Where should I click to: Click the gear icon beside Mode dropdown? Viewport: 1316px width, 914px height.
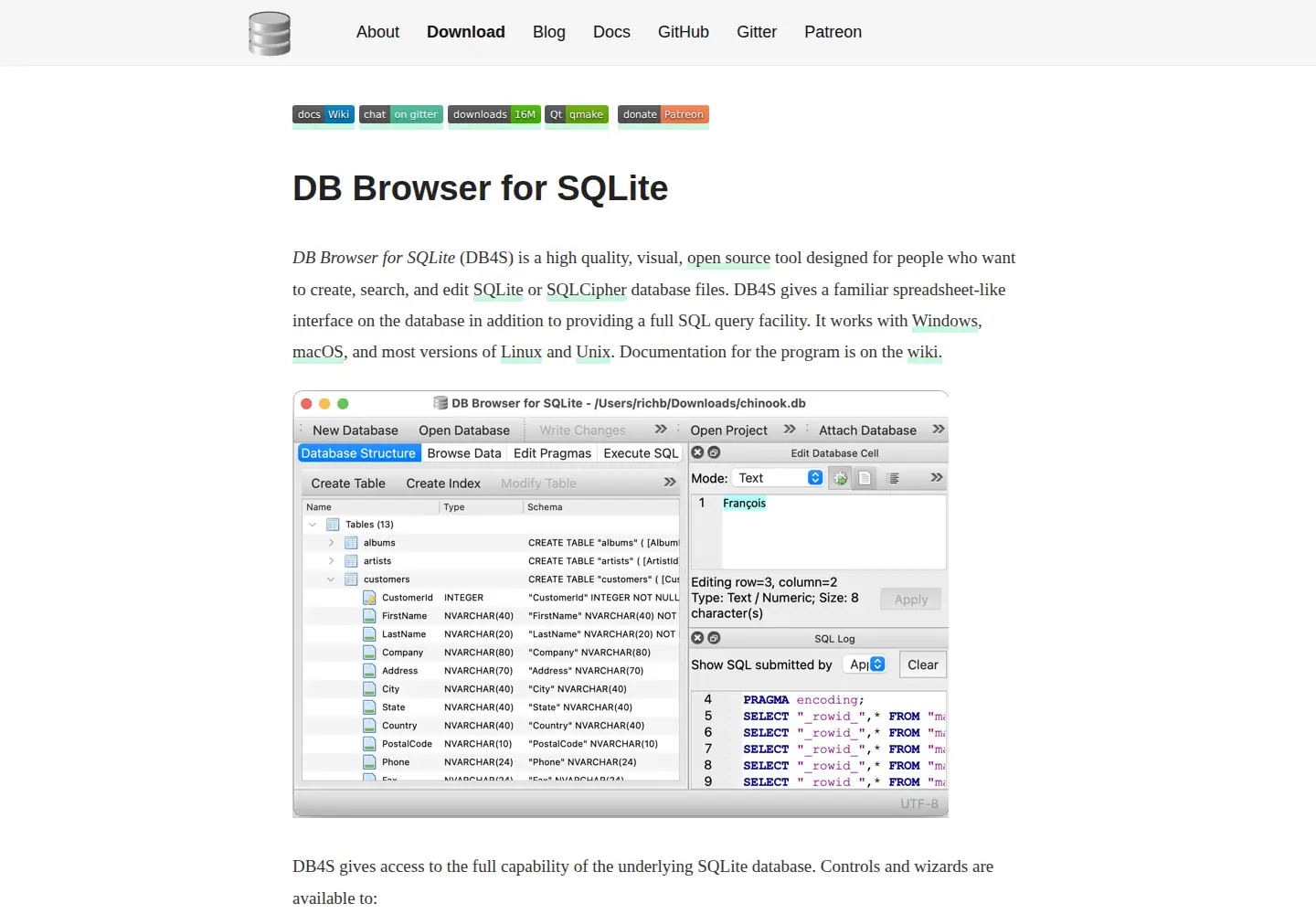pyautogui.click(x=840, y=478)
